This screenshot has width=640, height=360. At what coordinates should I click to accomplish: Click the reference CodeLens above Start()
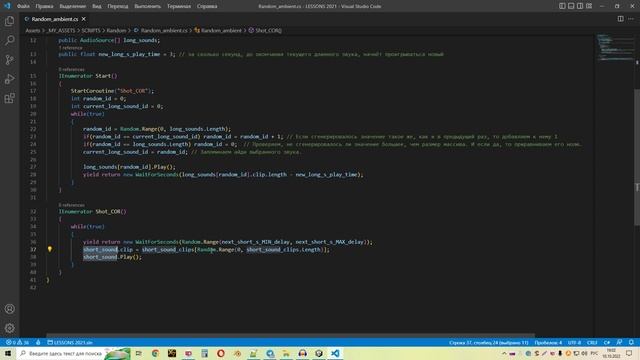[x=71, y=69]
